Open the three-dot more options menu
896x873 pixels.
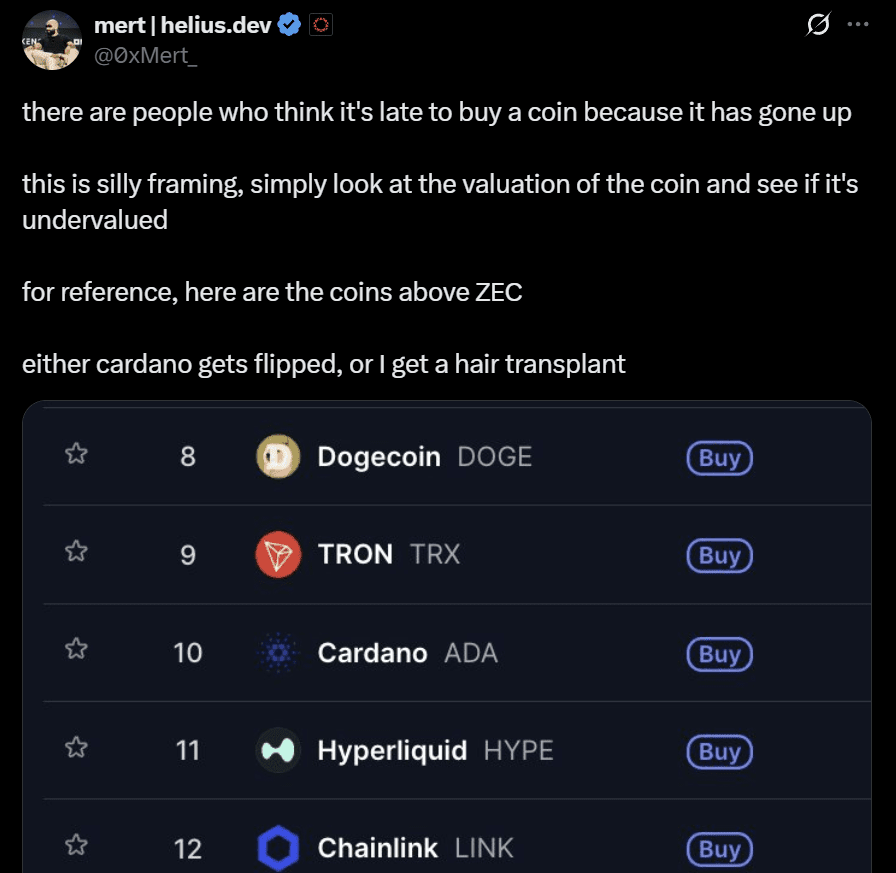[857, 26]
